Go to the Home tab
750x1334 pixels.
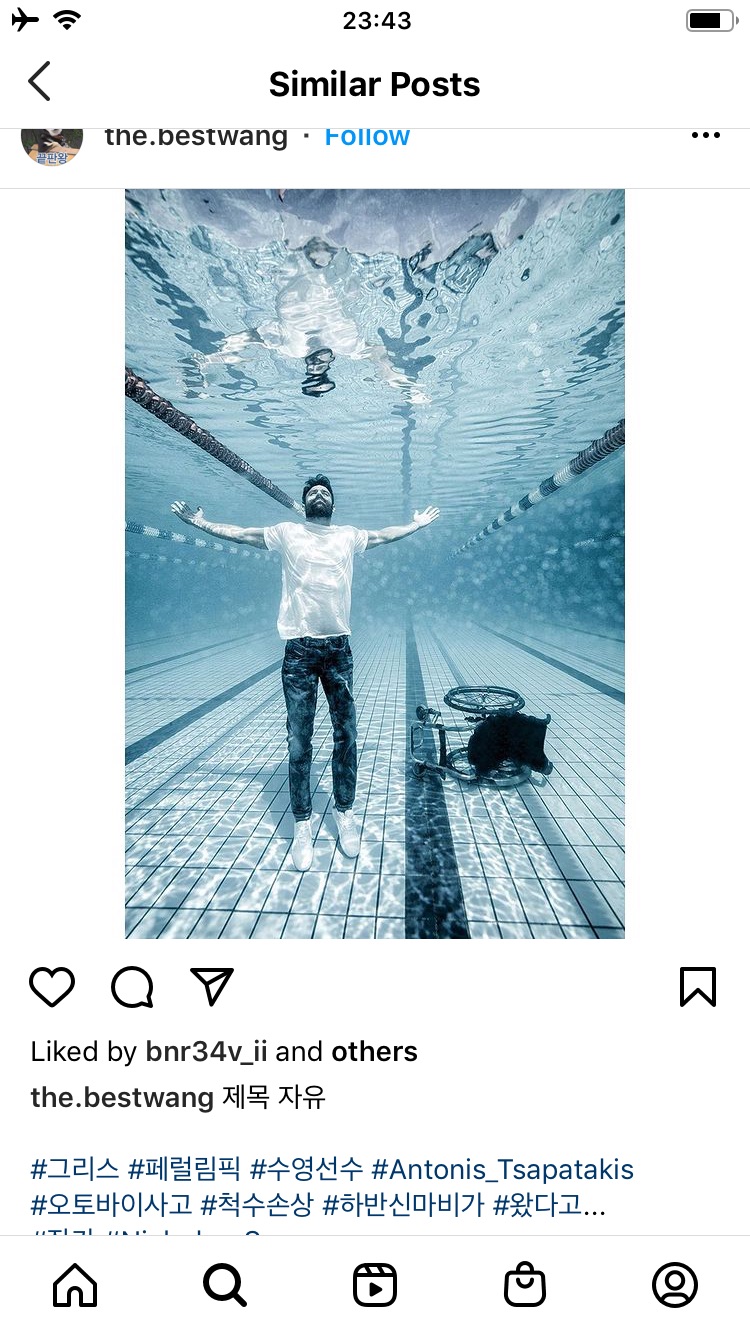tap(75, 1285)
